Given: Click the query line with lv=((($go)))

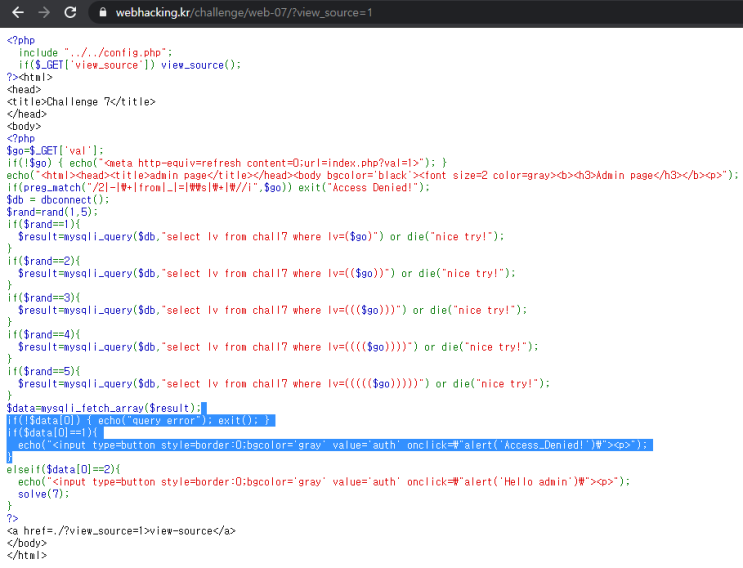Looking at the screenshot, I should pyautogui.click(x=272, y=310).
